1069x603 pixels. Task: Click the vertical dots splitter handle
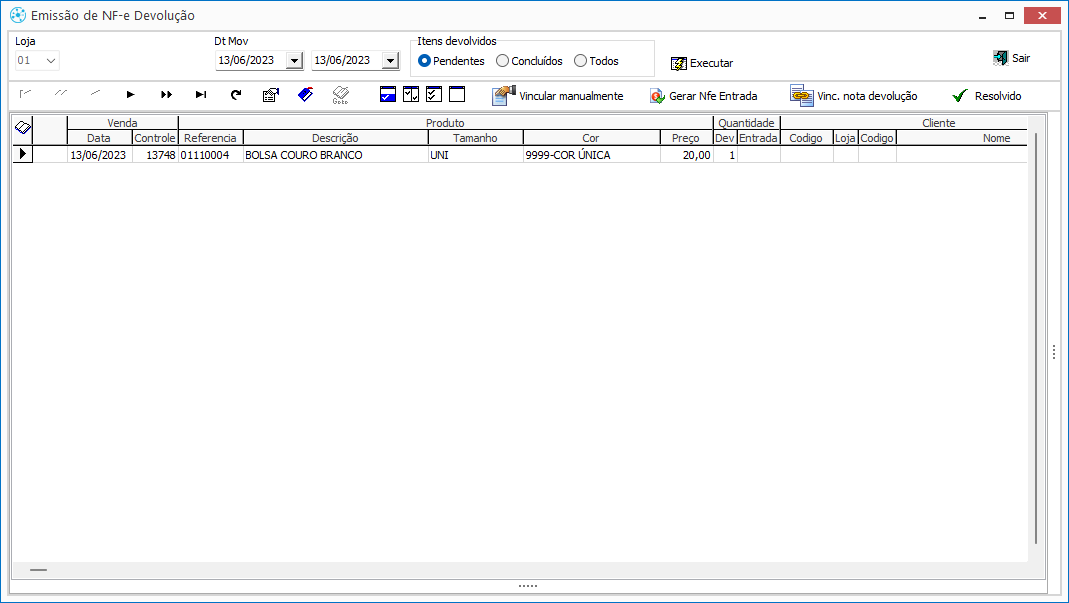pos(1054,352)
